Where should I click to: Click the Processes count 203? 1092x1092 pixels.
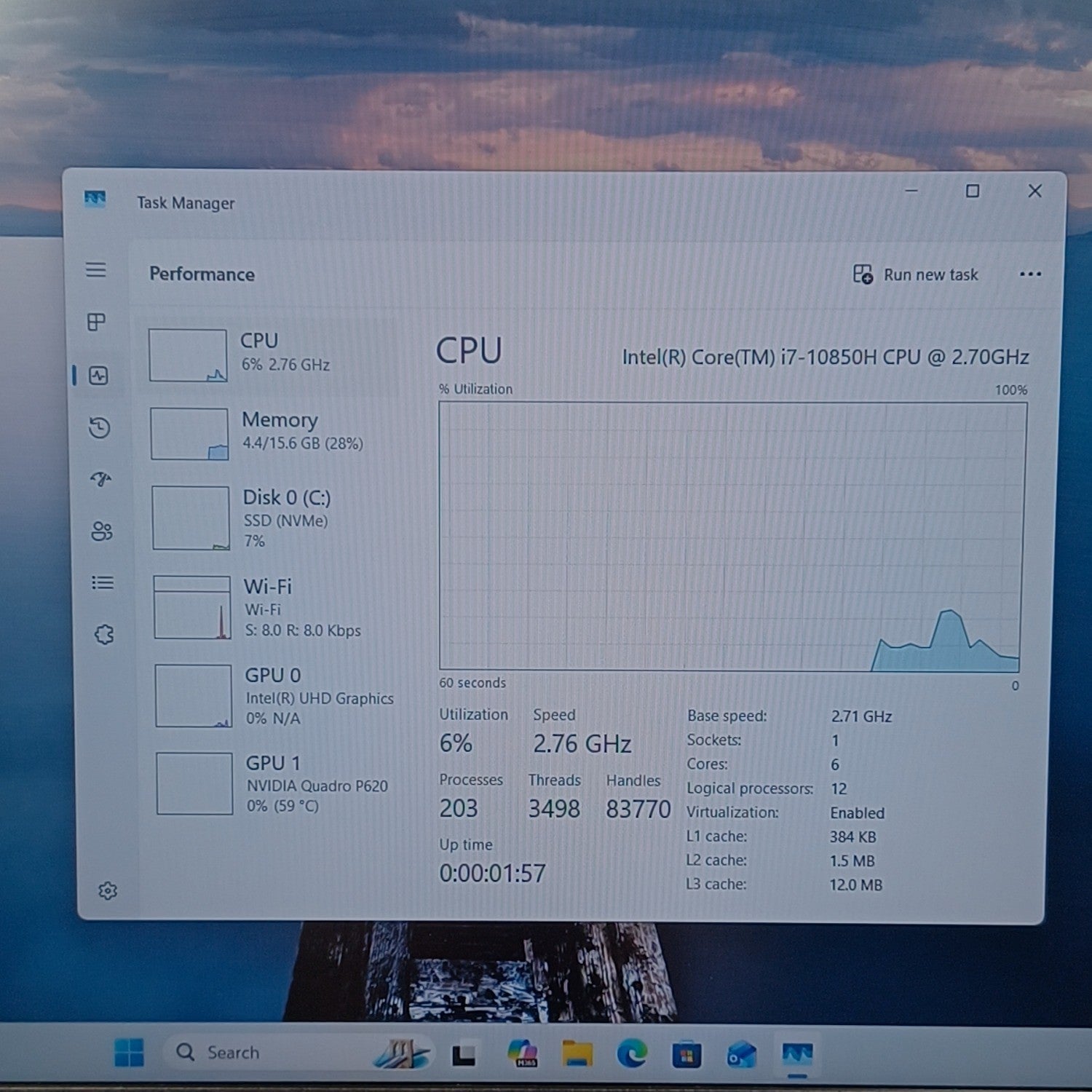pyautogui.click(x=458, y=808)
